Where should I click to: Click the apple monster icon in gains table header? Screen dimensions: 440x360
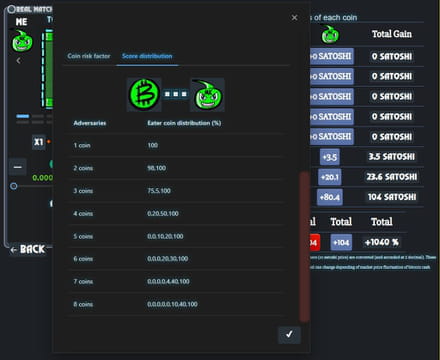click(x=330, y=34)
